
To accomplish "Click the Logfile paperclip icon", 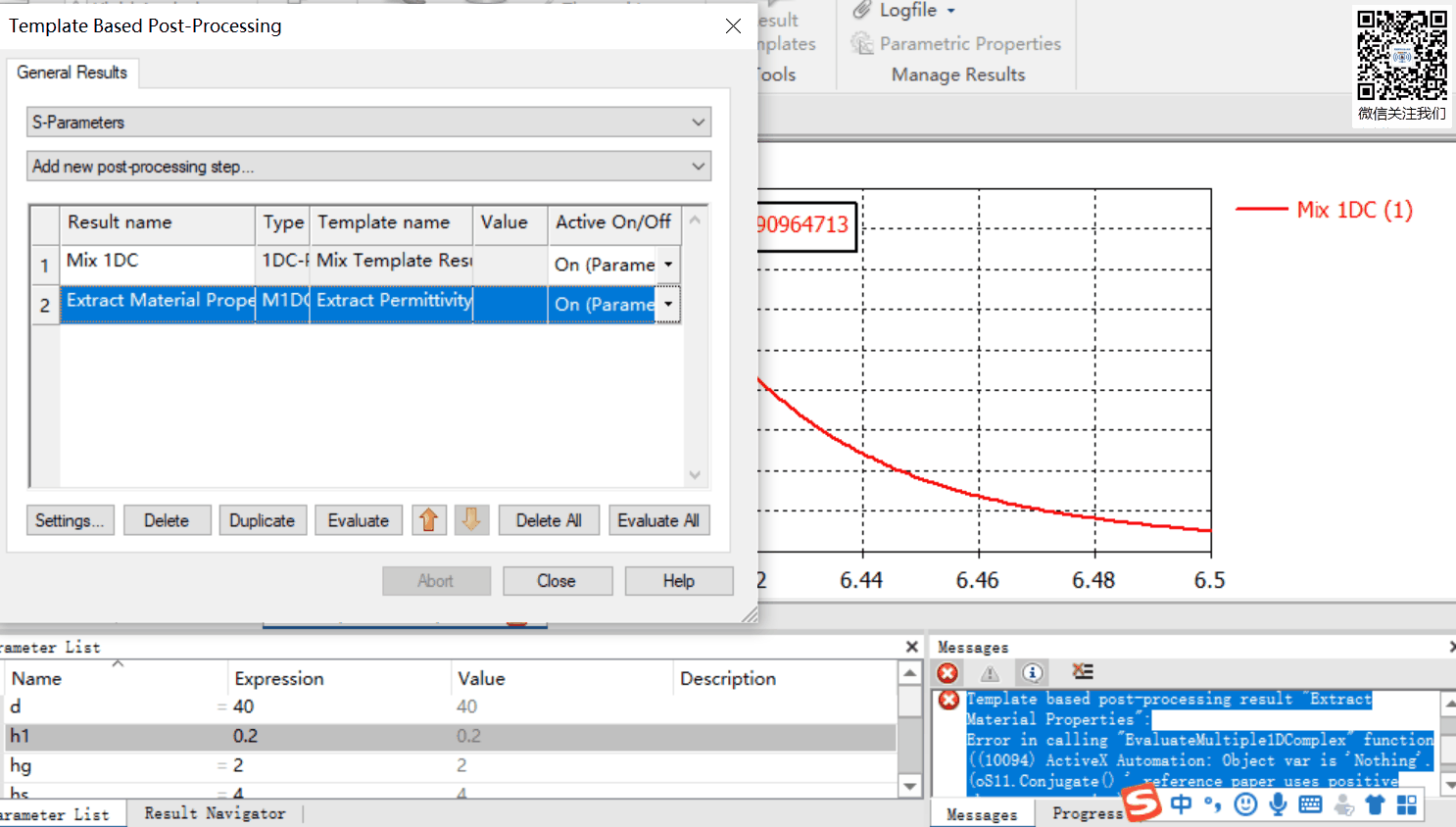I will pyautogui.click(x=862, y=11).
